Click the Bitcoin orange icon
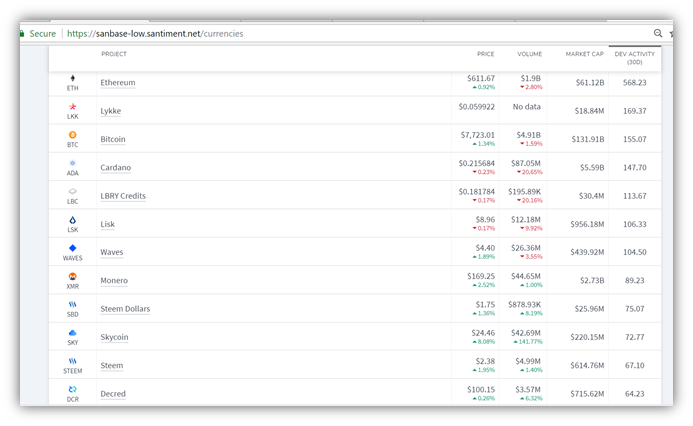 tap(73, 134)
